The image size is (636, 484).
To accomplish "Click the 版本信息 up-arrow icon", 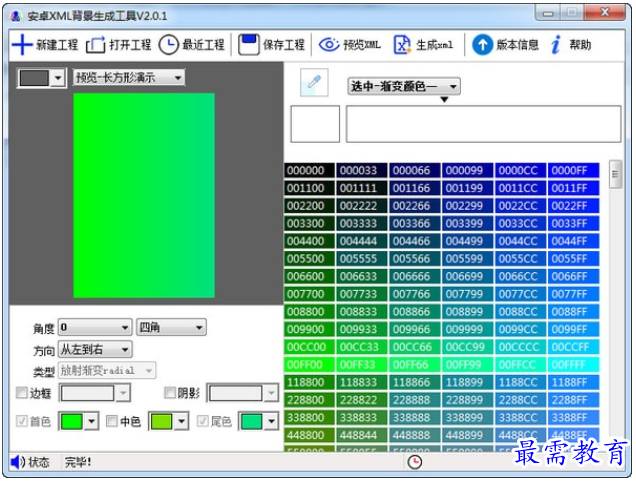I will (482, 45).
